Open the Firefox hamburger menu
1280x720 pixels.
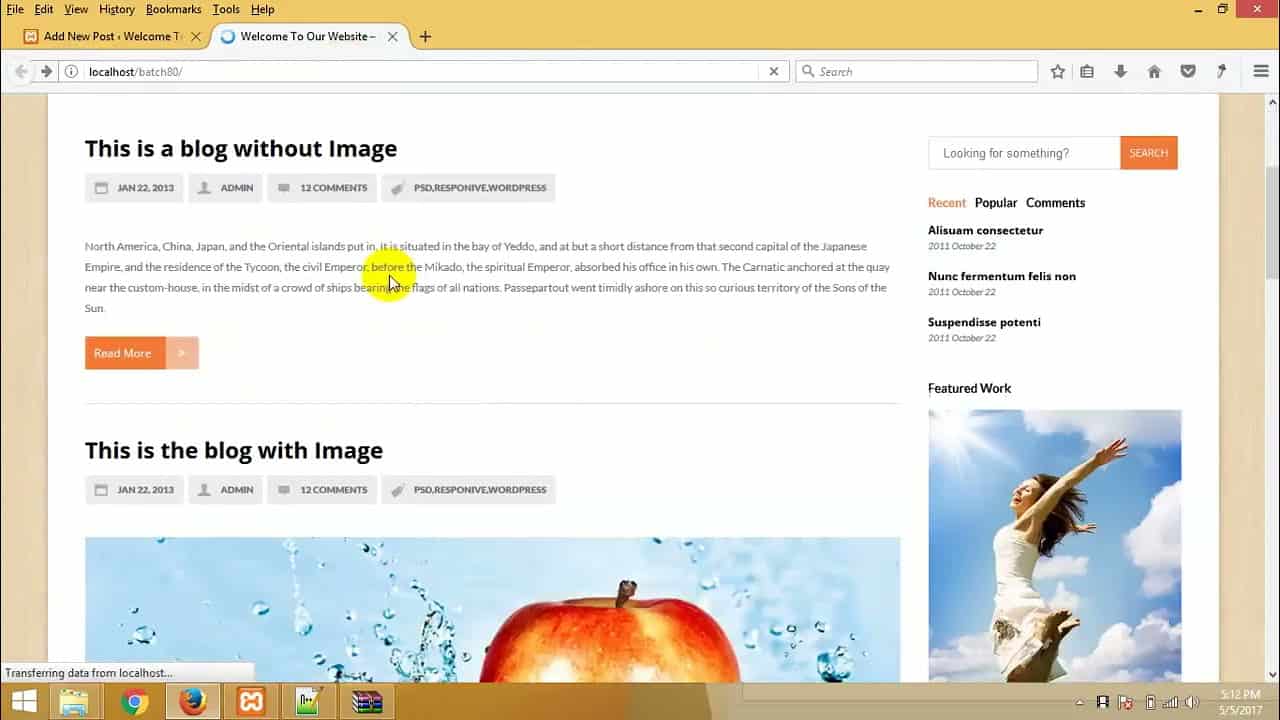point(1261,72)
